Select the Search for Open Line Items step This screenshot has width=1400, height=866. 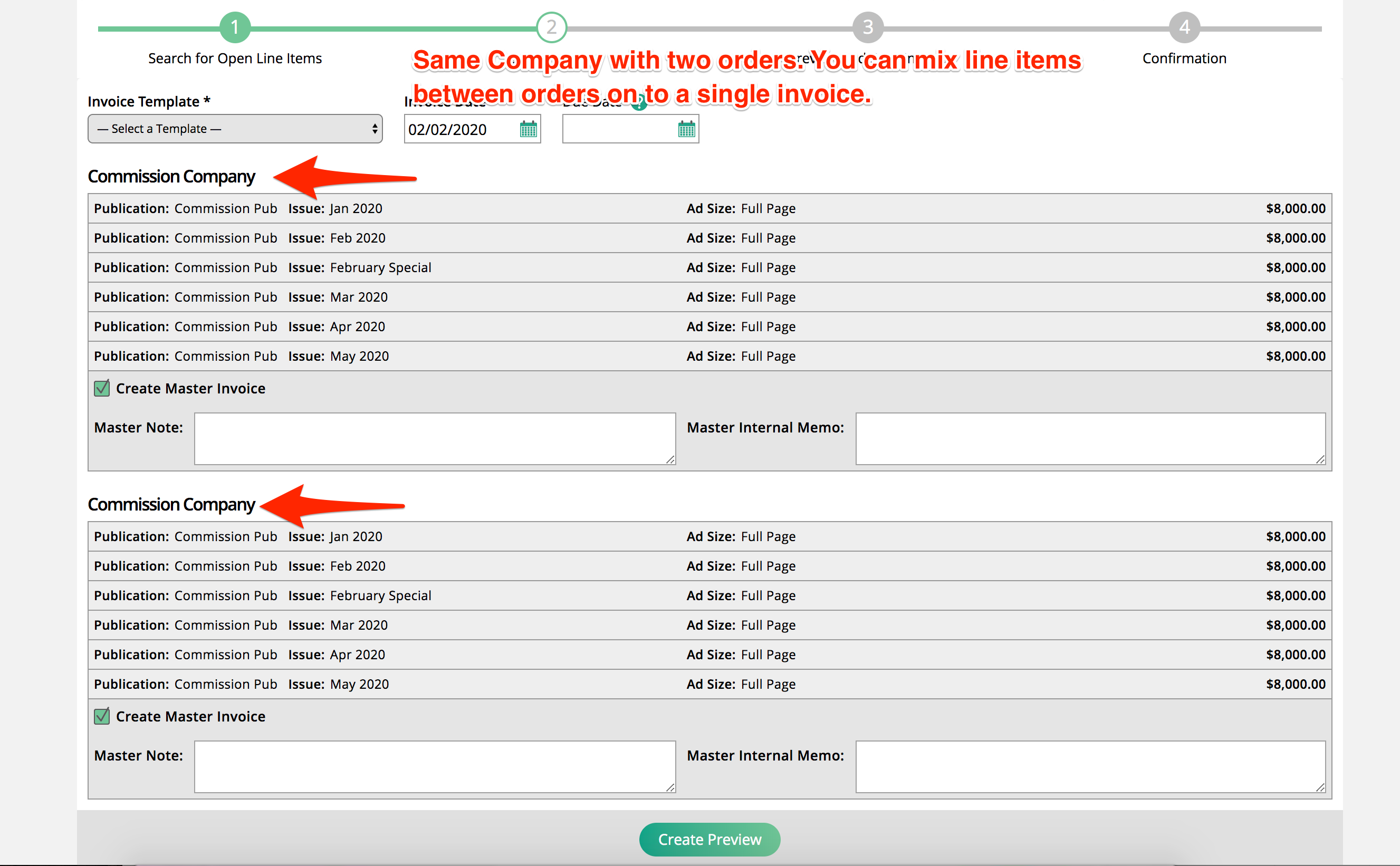click(234, 58)
